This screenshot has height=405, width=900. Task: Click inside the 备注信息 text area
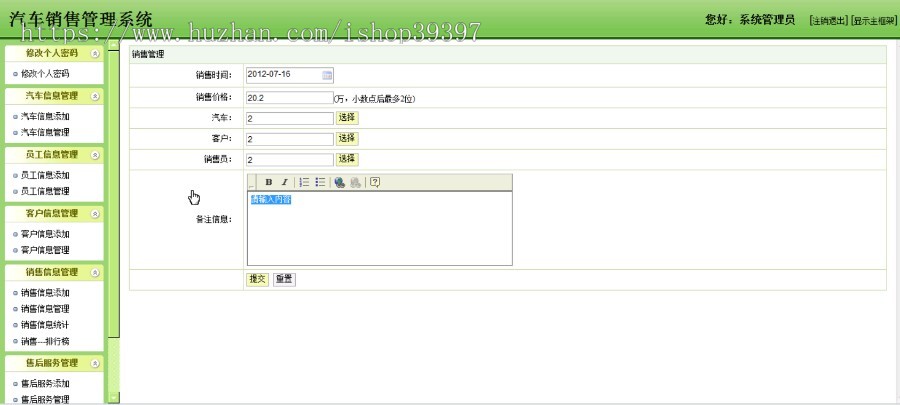click(x=379, y=228)
